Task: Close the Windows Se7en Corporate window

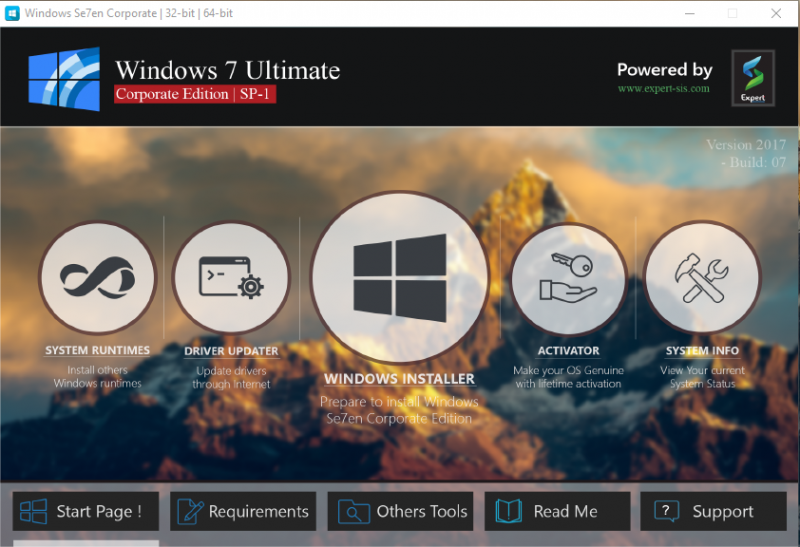Action: 776,13
